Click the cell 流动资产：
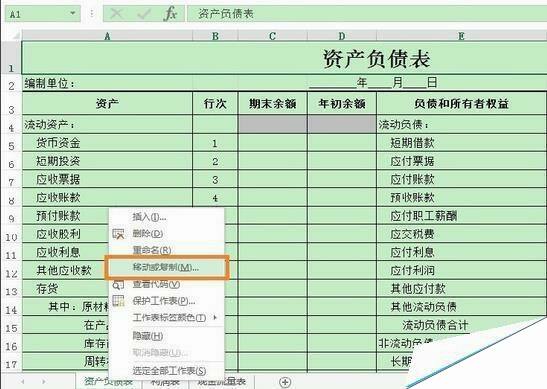The width and height of the screenshot is (547, 389). (107, 125)
